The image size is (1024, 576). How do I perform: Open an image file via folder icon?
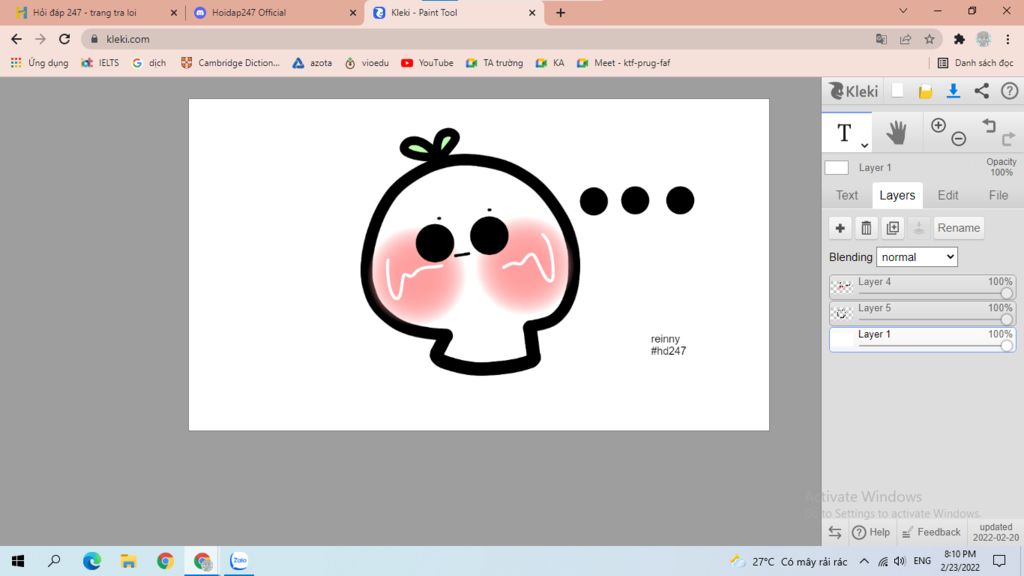[x=925, y=91]
